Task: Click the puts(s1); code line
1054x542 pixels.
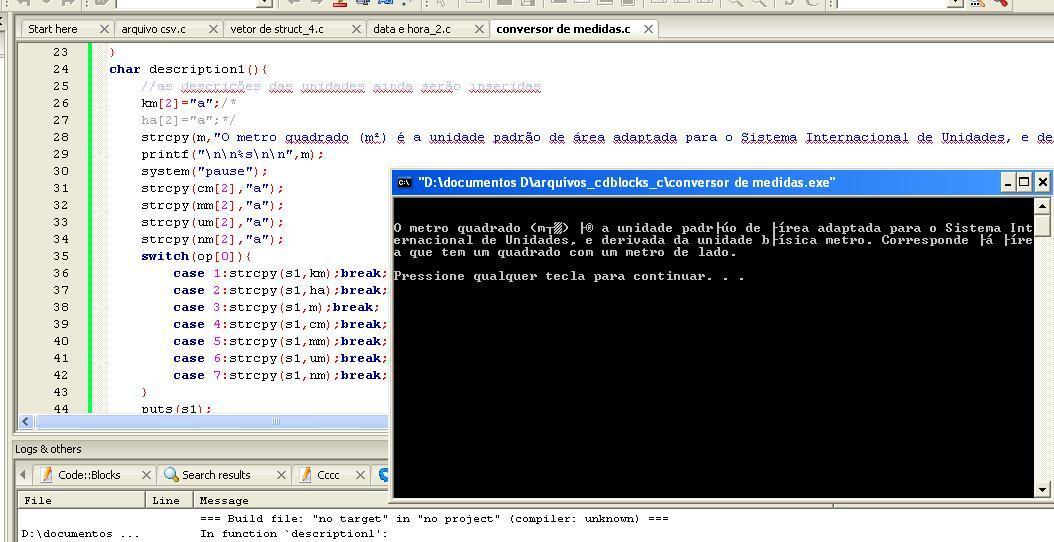Action: pos(176,408)
